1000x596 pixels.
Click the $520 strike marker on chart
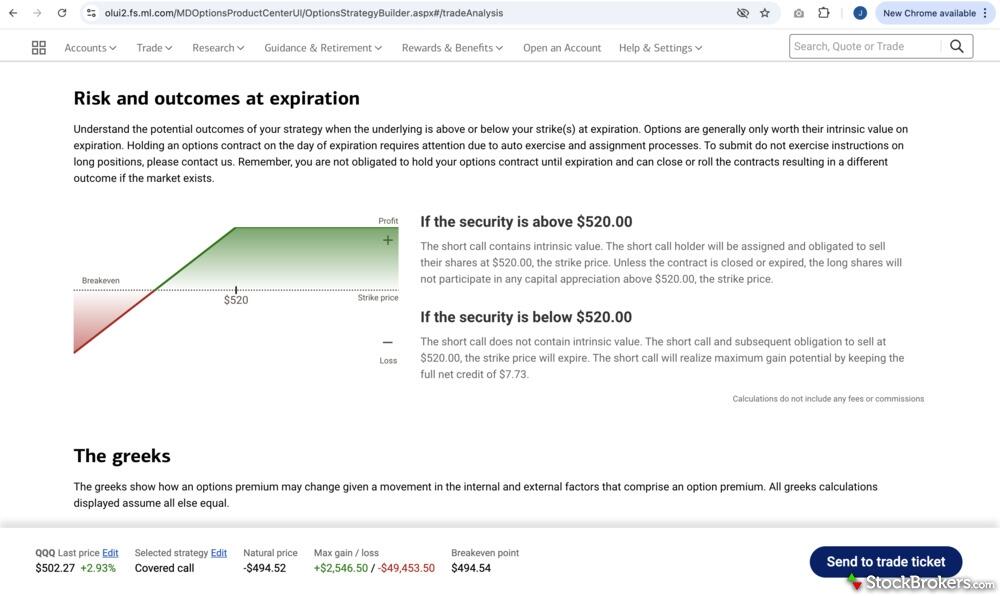click(236, 295)
